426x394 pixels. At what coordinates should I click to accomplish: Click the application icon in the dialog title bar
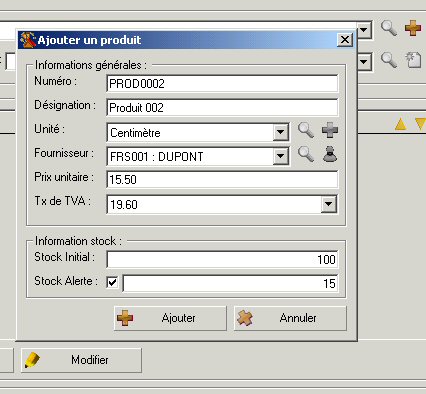tap(28, 40)
